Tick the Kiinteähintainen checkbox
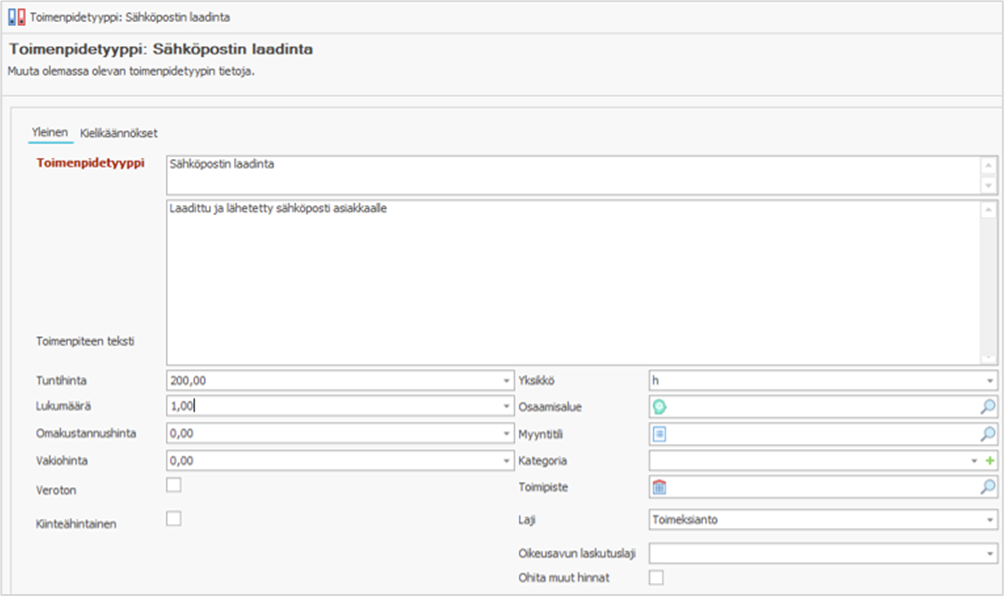The width and height of the screenshot is (1004, 596). click(x=174, y=519)
